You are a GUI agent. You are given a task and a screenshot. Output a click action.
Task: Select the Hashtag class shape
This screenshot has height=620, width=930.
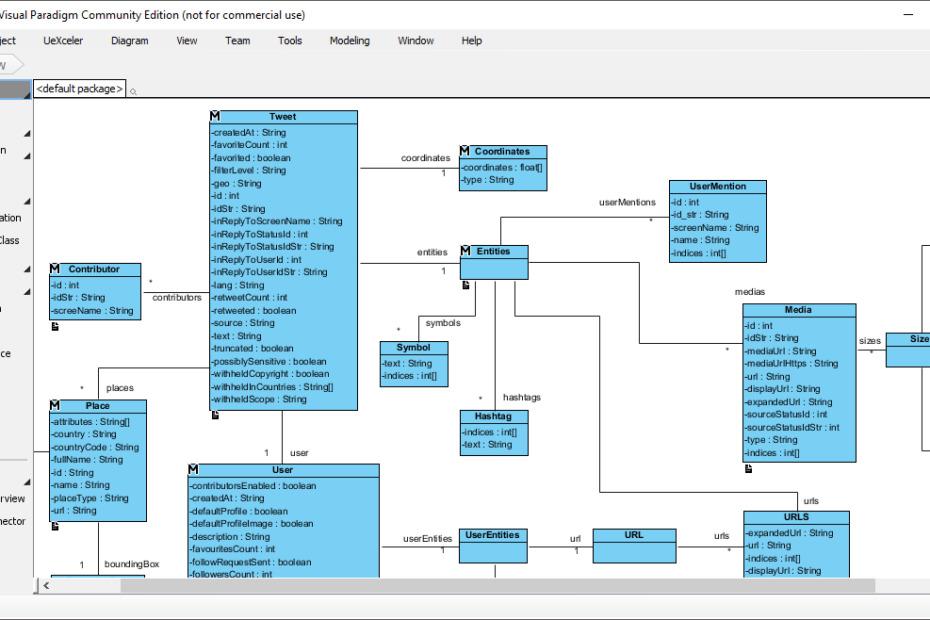pyautogui.click(x=493, y=432)
